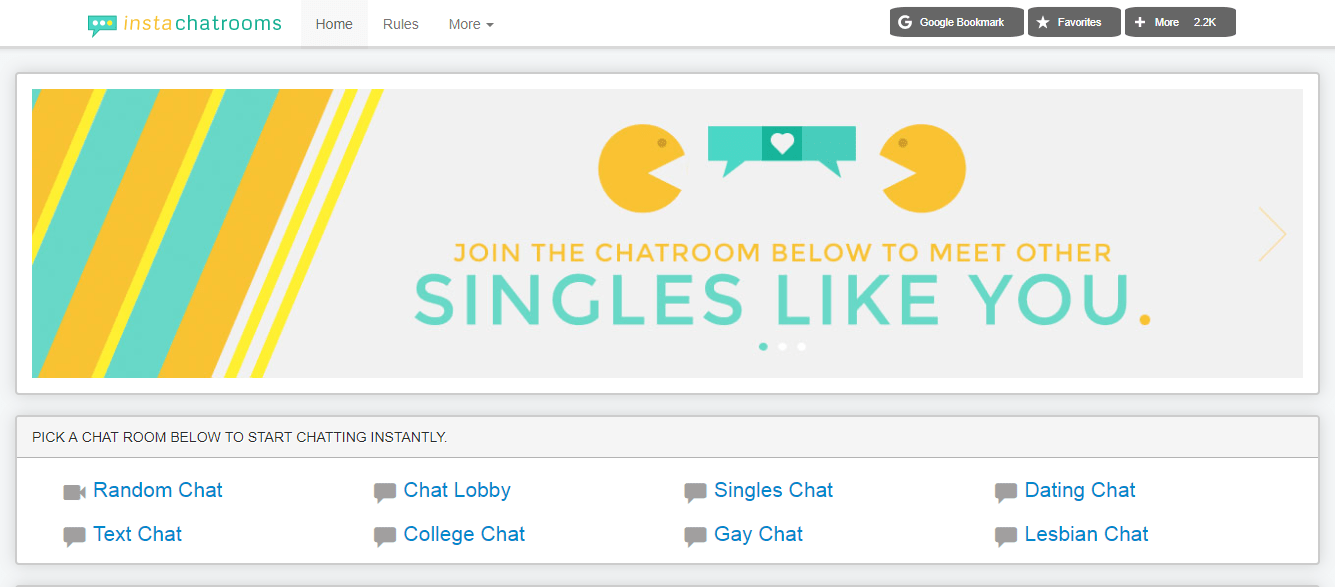
Task: Click the video camera icon beside Random Chat
Action: click(75, 492)
